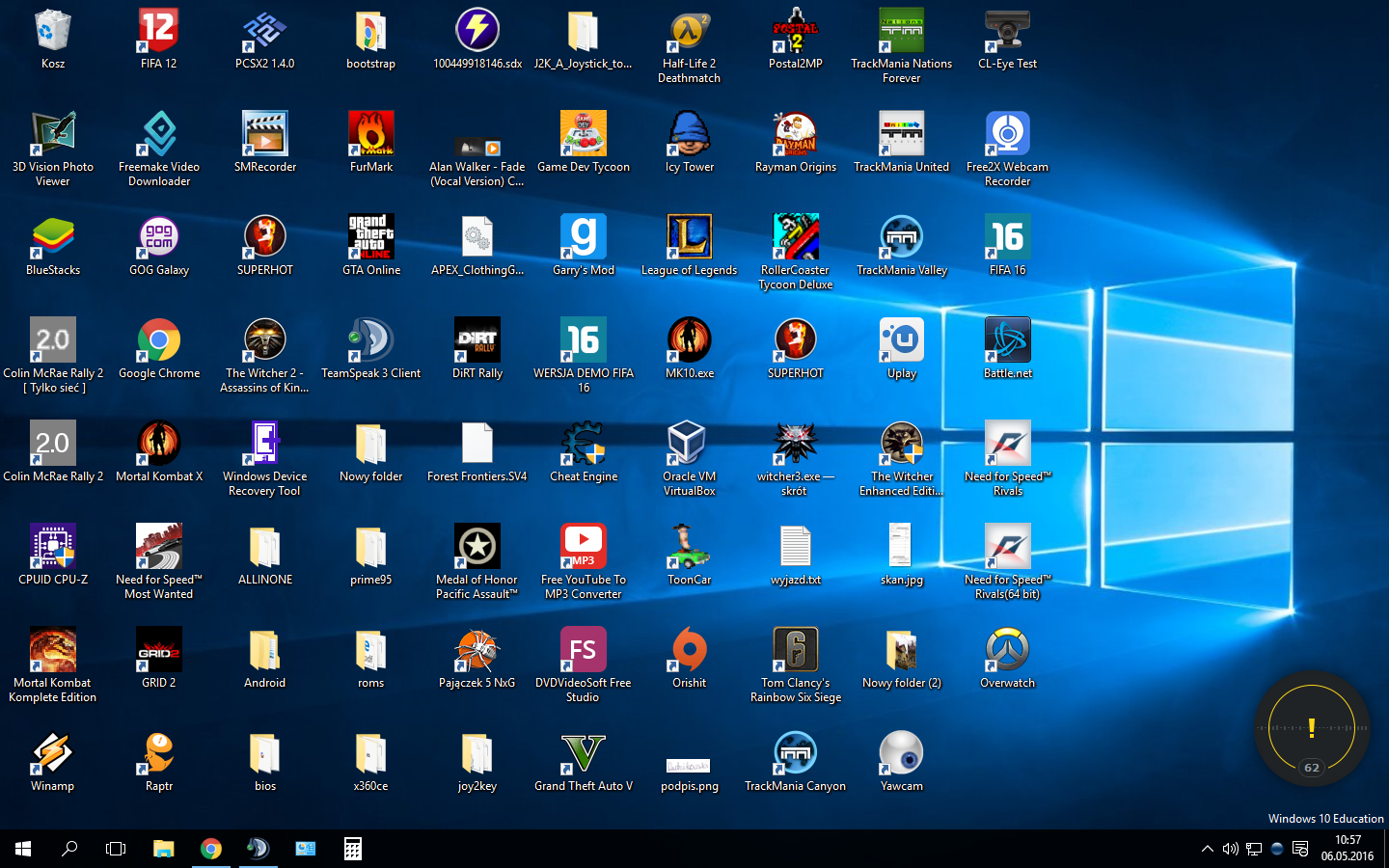Launch Tom Clancy's Rainbow Six Siege
The image size is (1389, 868).
click(796, 650)
